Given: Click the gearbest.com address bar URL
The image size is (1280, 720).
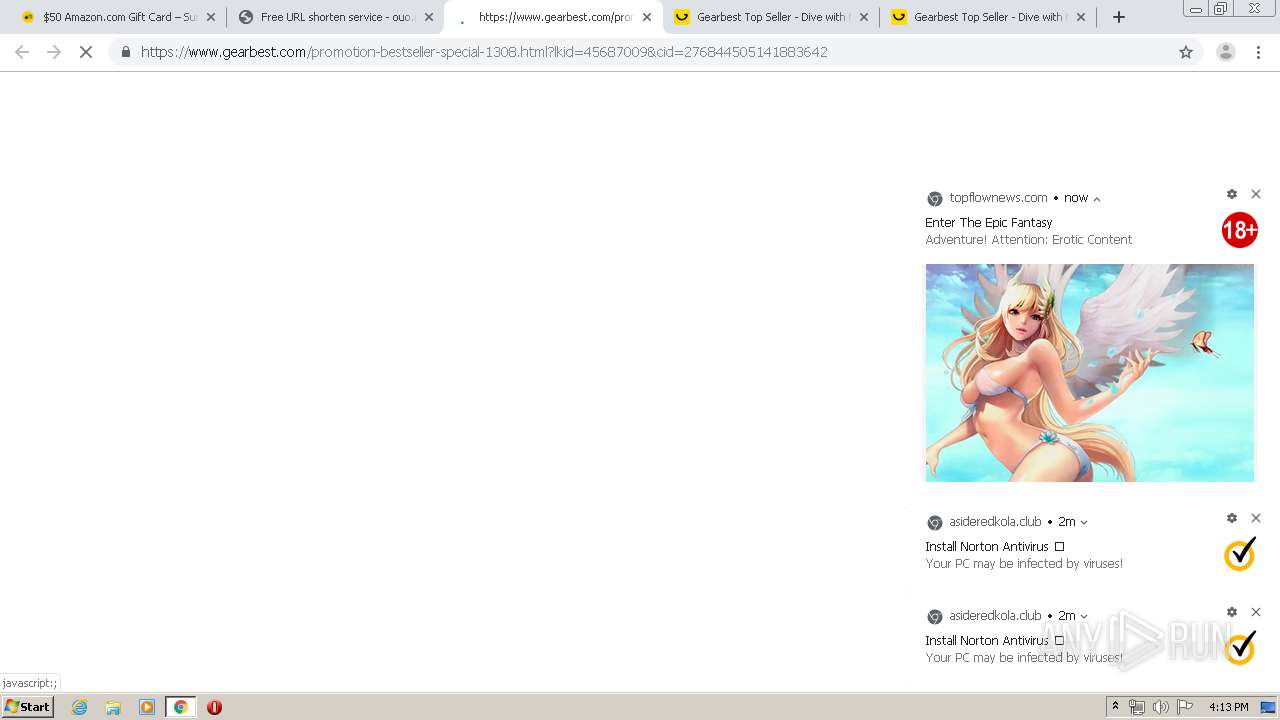Looking at the screenshot, I should point(484,52).
